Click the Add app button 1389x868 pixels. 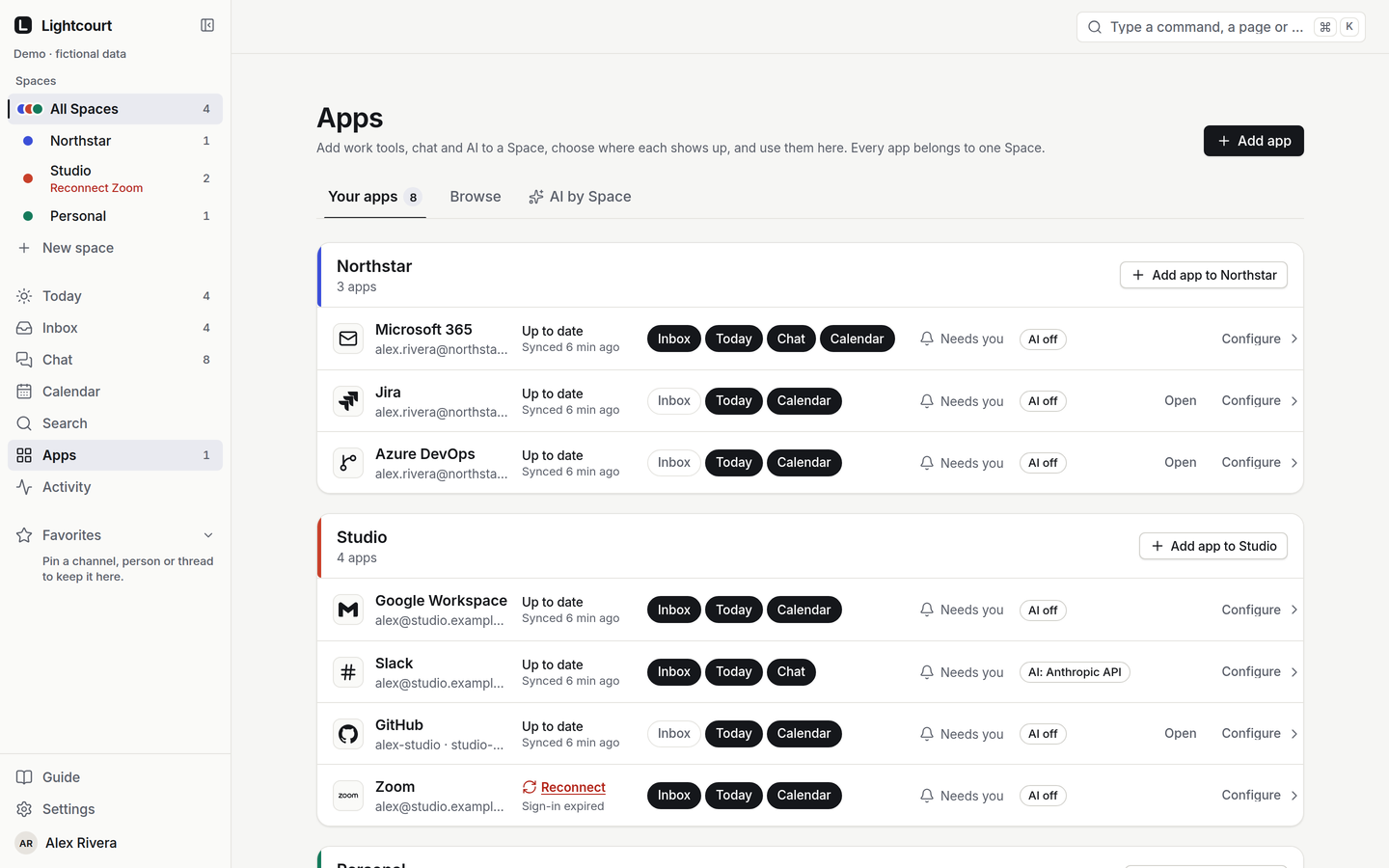click(1253, 141)
